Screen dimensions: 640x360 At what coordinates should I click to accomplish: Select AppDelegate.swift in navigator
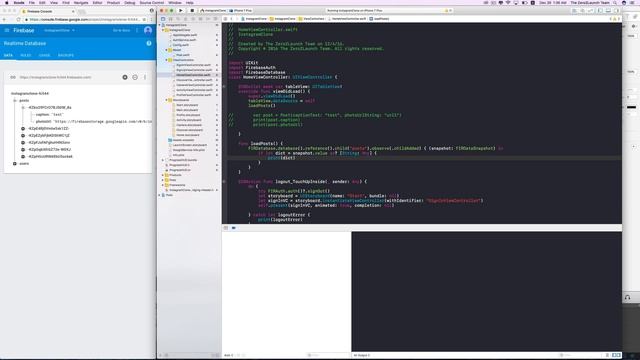click(x=184, y=35)
